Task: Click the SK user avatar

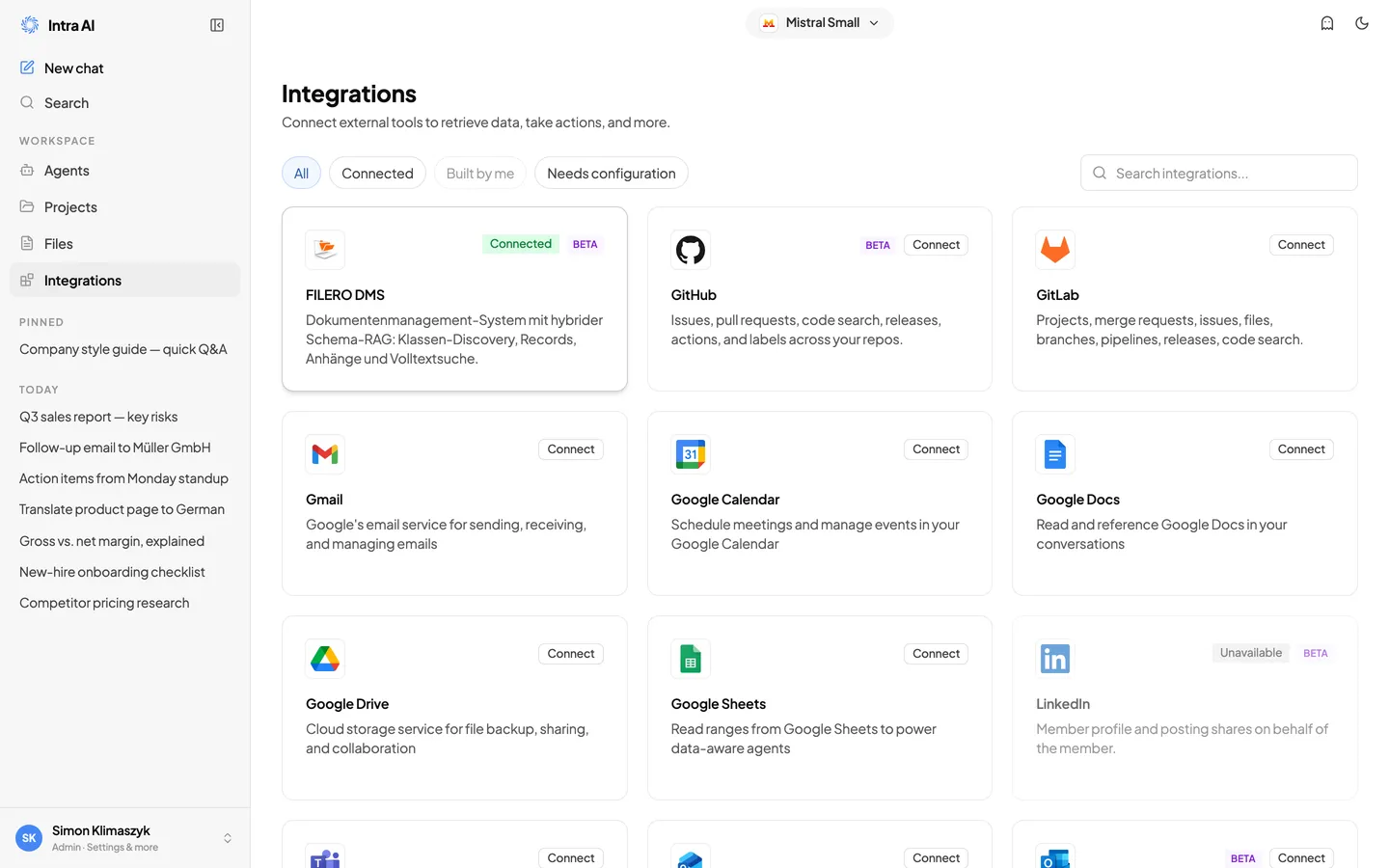Action: (29, 838)
